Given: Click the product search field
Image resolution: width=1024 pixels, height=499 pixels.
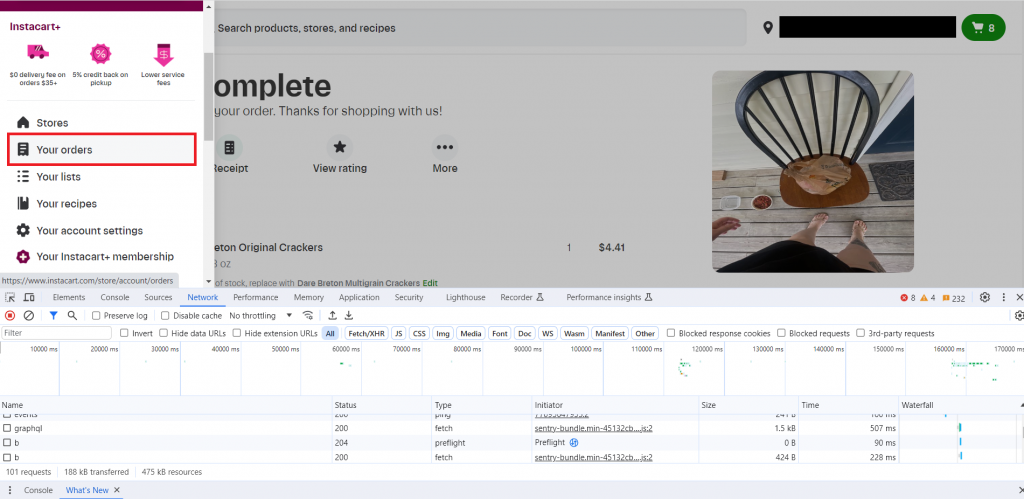Looking at the screenshot, I should 480,28.
